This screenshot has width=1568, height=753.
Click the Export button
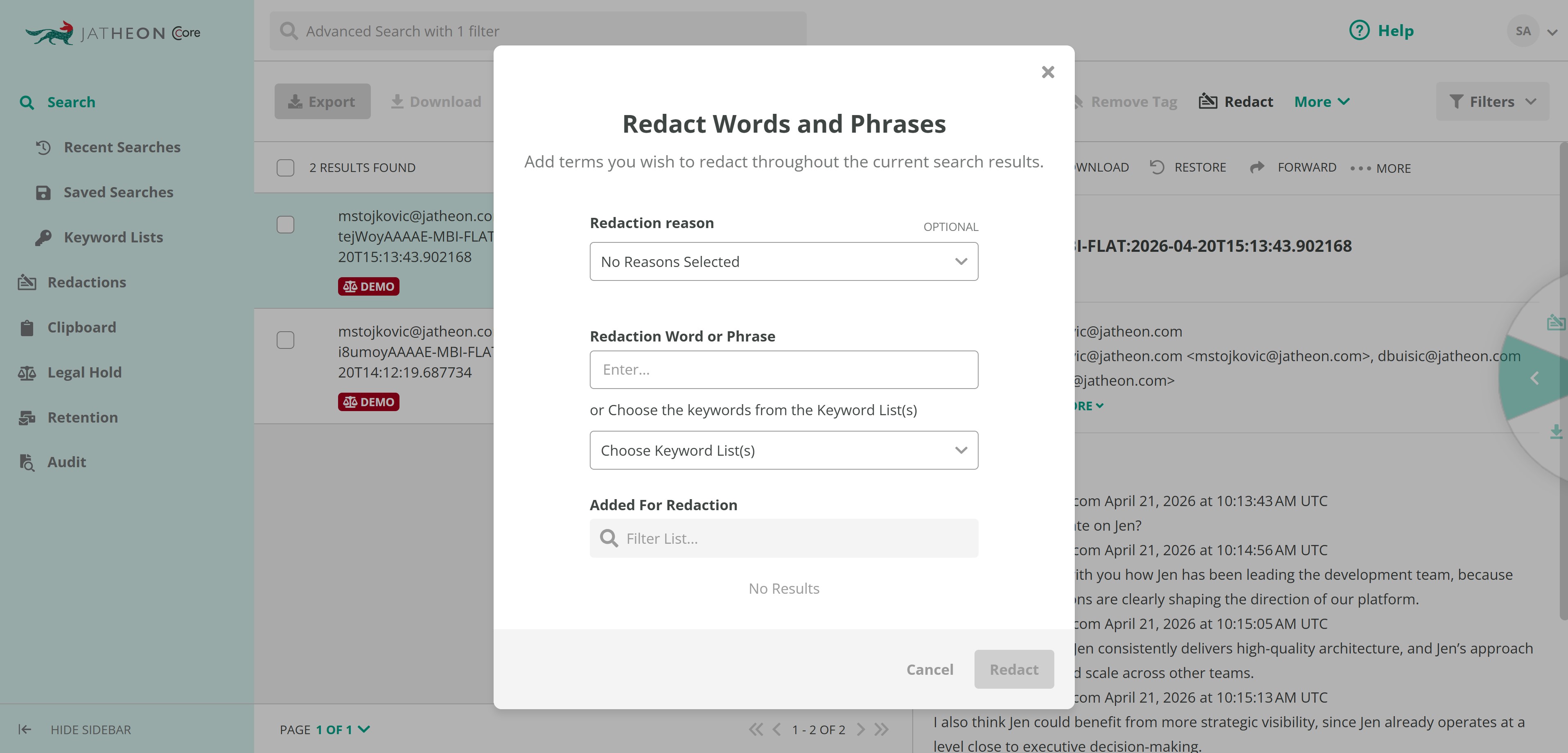[x=322, y=102]
